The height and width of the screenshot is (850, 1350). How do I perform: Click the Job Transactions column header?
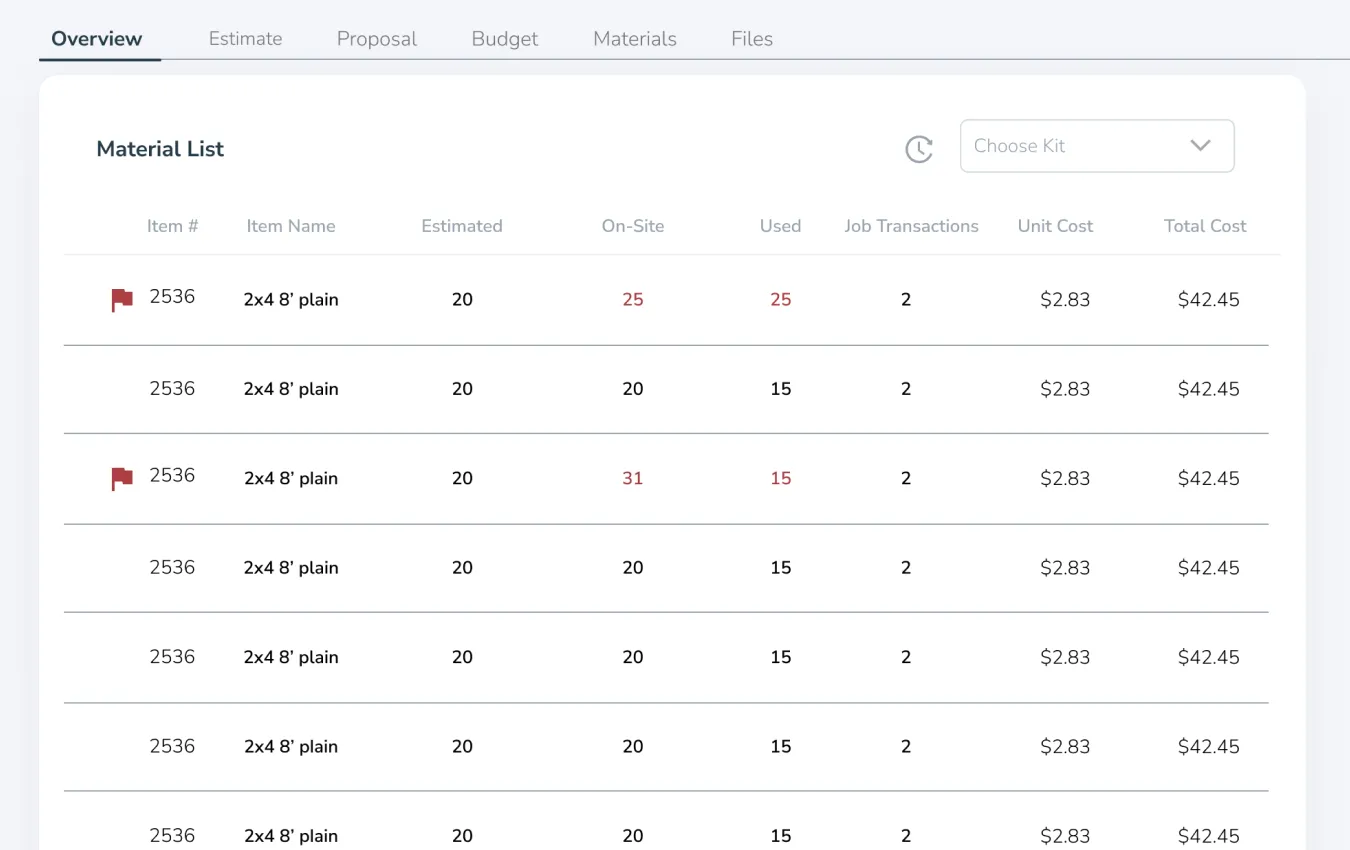(911, 226)
